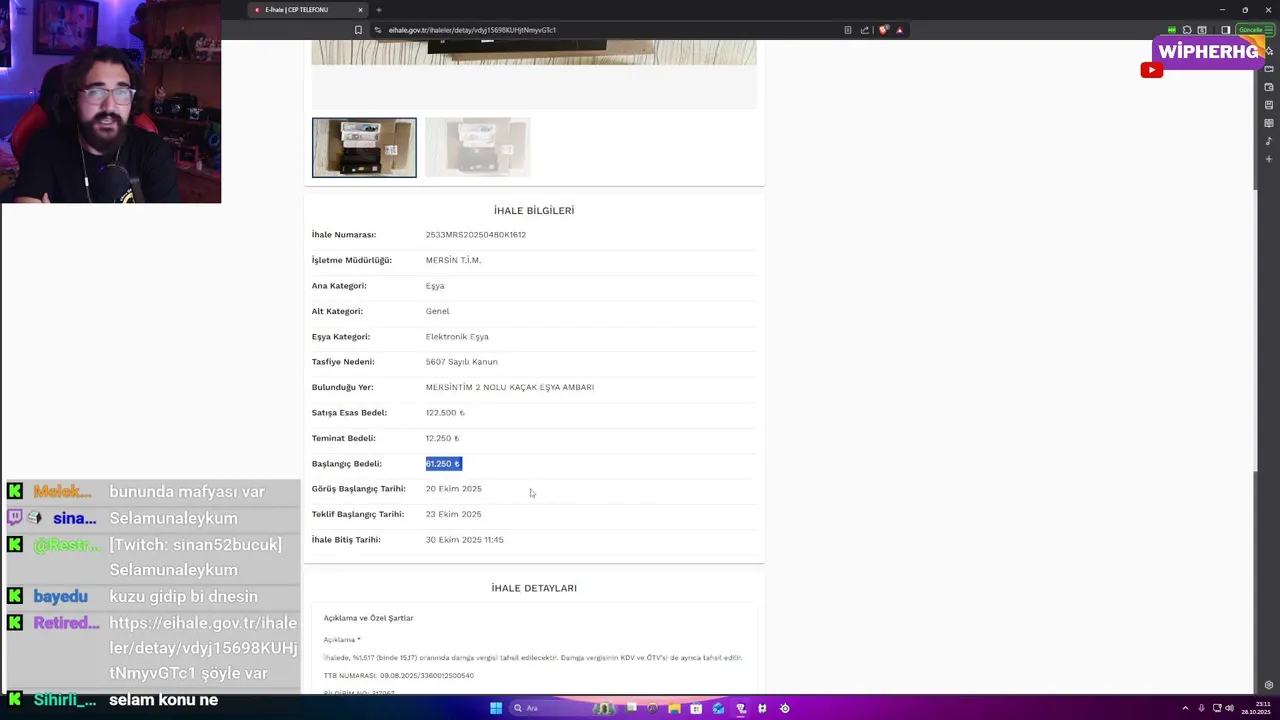Screen dimensions: 1280x720
Task: Close the E-İhale CEP TELEFONU tab
Action: 360,10
